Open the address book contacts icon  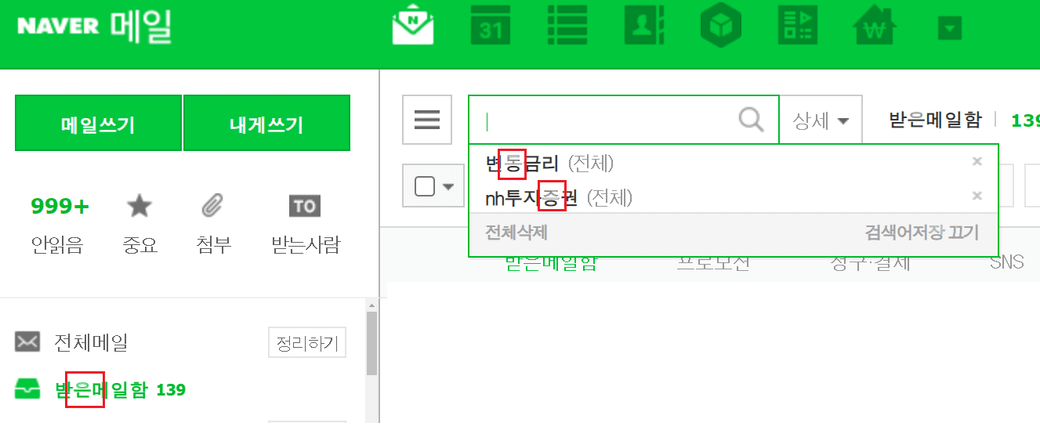click(644, 27)
